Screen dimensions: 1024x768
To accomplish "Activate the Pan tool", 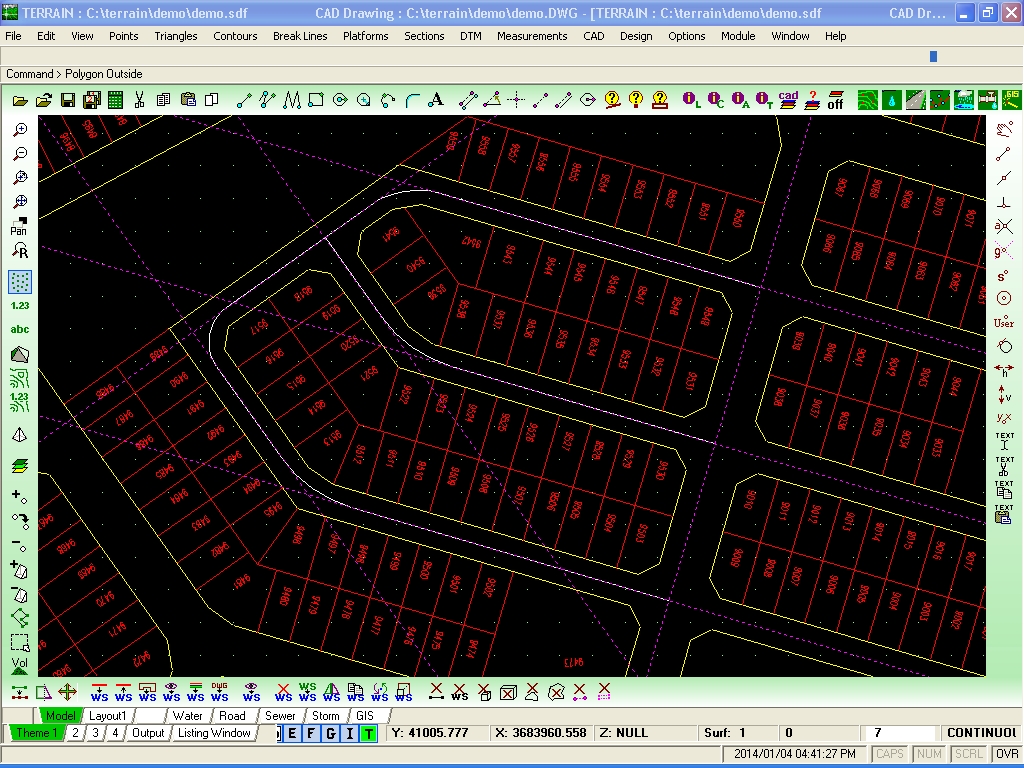I will (x=20, y=226).
